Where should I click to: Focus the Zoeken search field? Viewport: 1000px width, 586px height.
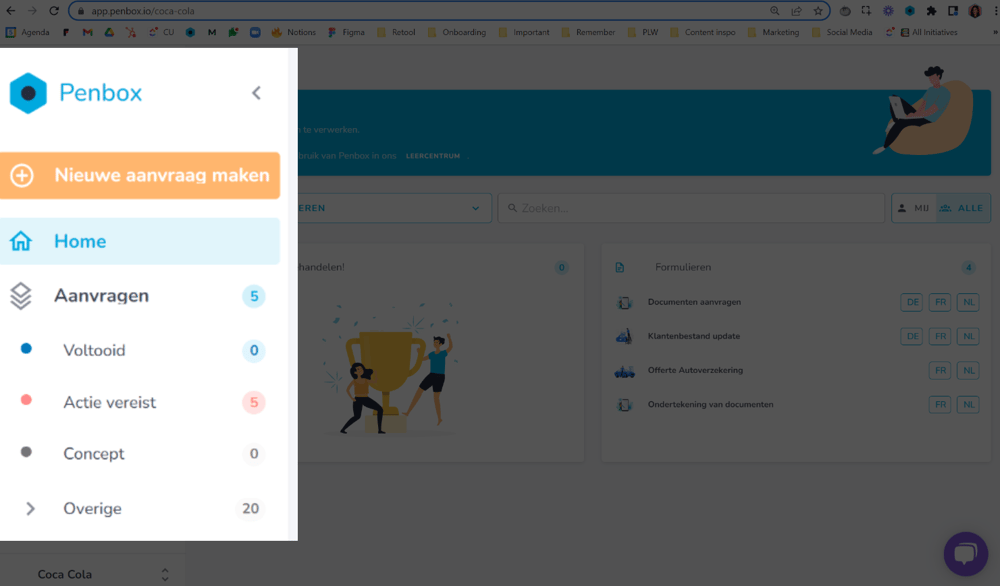point(691,208)
